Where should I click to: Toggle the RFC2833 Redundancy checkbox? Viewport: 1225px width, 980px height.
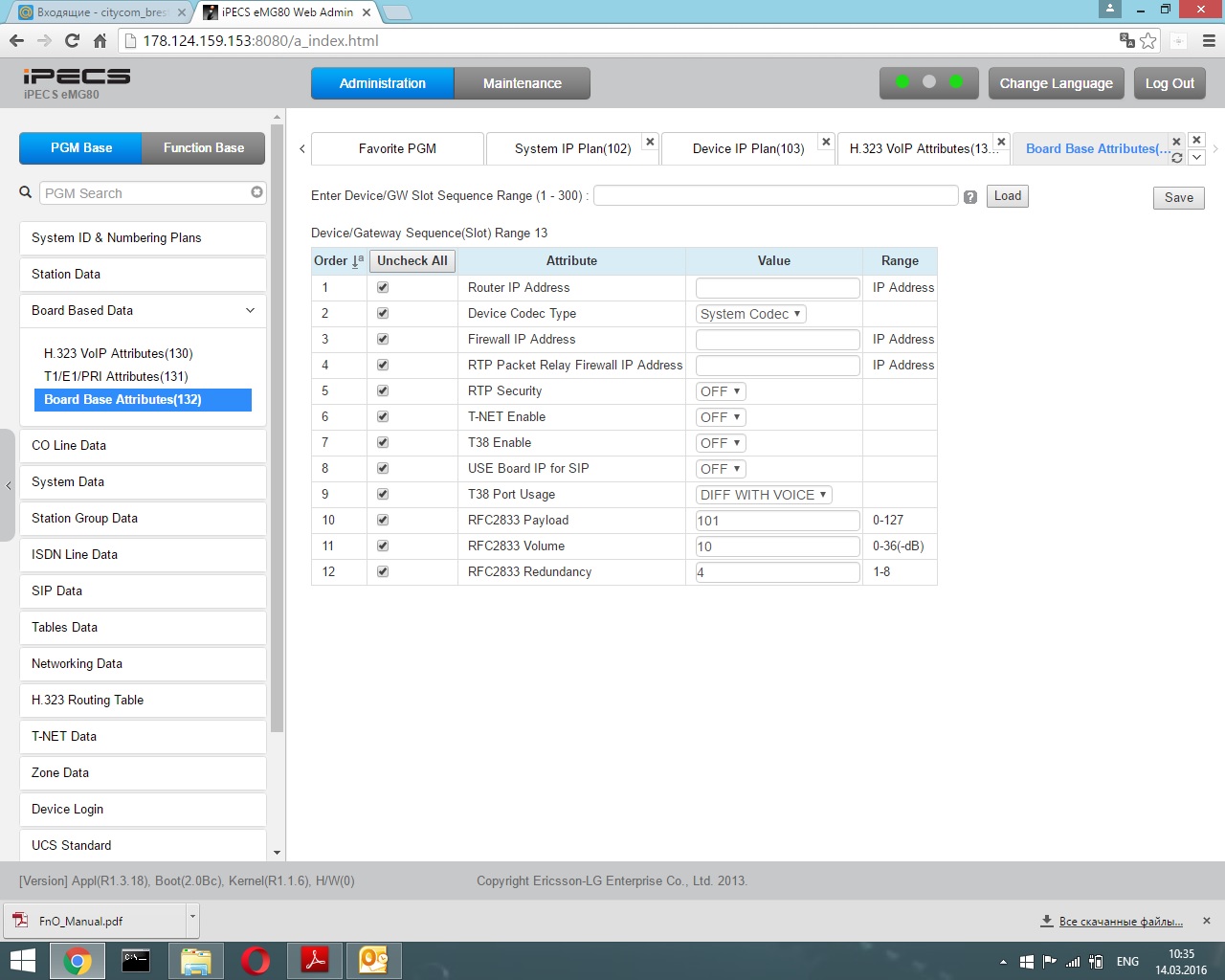point(383,571)
